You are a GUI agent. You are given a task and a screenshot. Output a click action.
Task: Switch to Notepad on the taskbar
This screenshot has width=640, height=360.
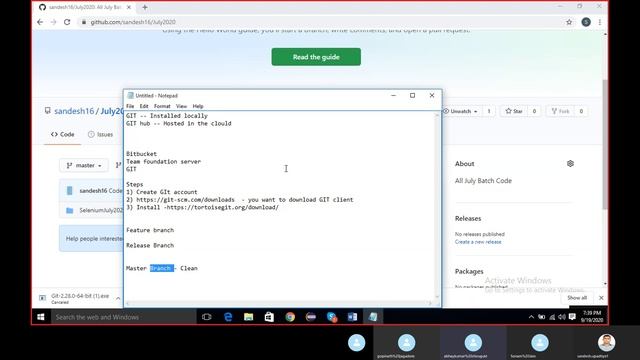tap(373, 317)
